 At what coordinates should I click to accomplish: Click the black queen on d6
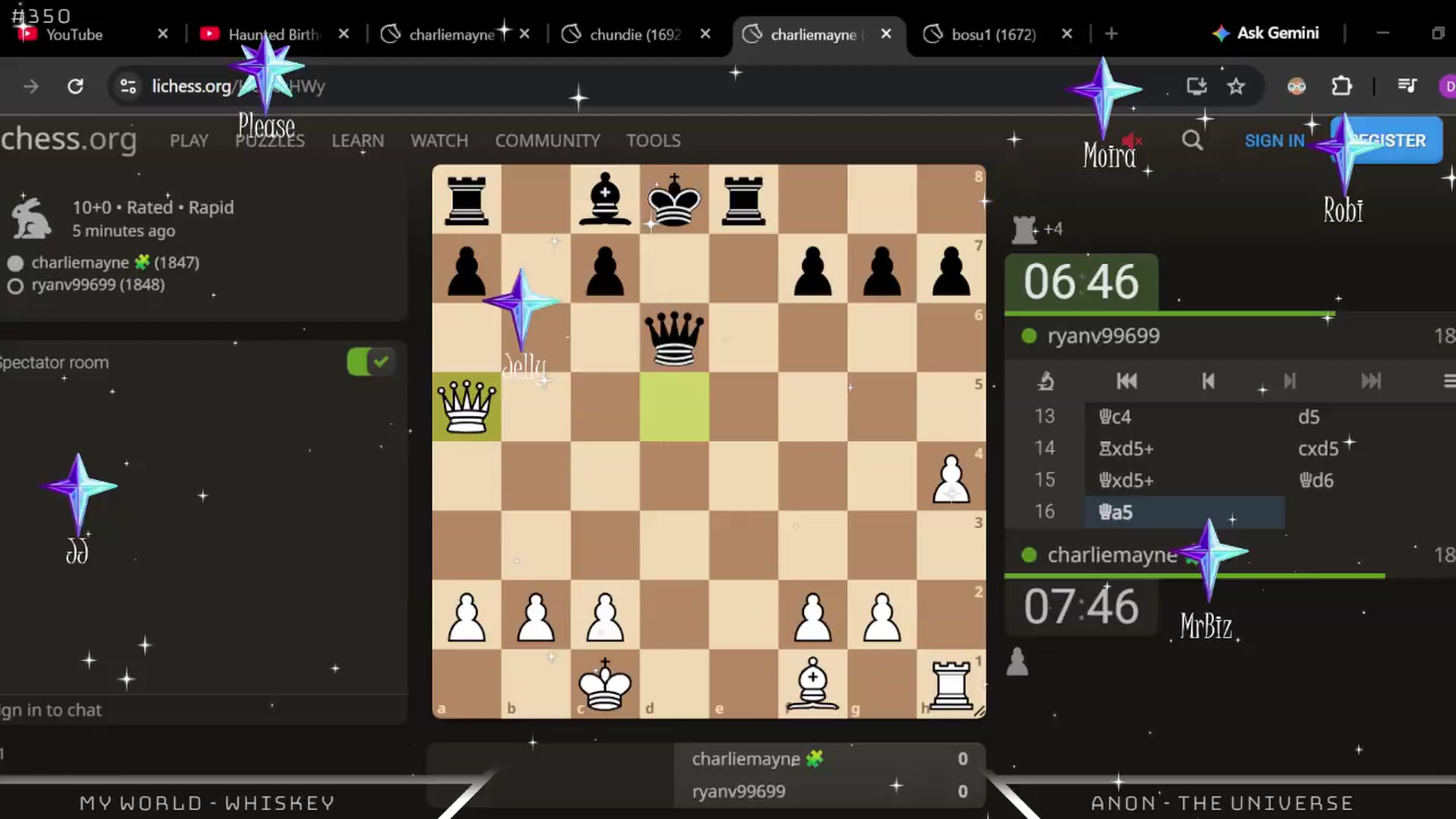[674, 337]
